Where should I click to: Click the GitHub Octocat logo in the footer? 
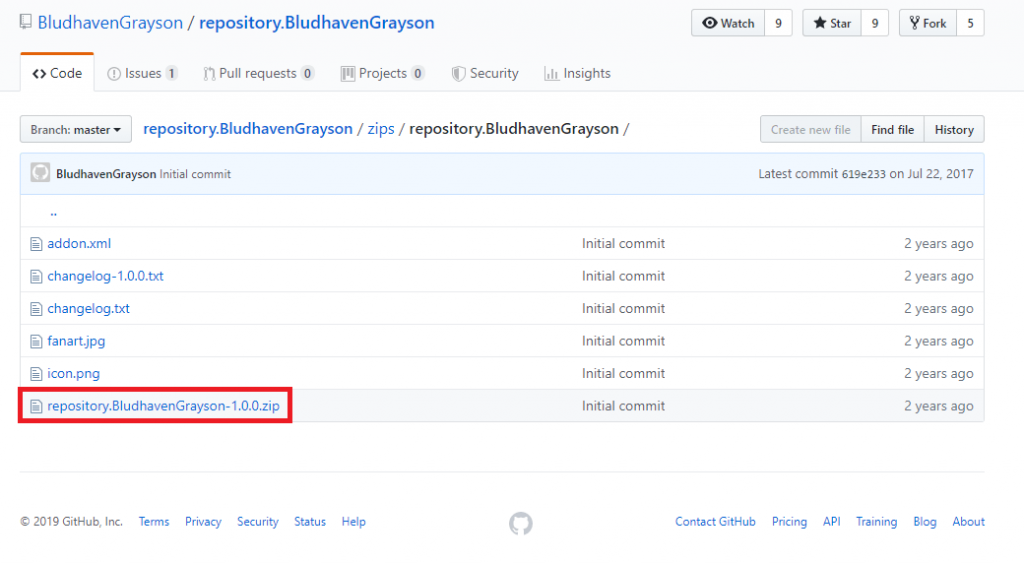[521, 523]
